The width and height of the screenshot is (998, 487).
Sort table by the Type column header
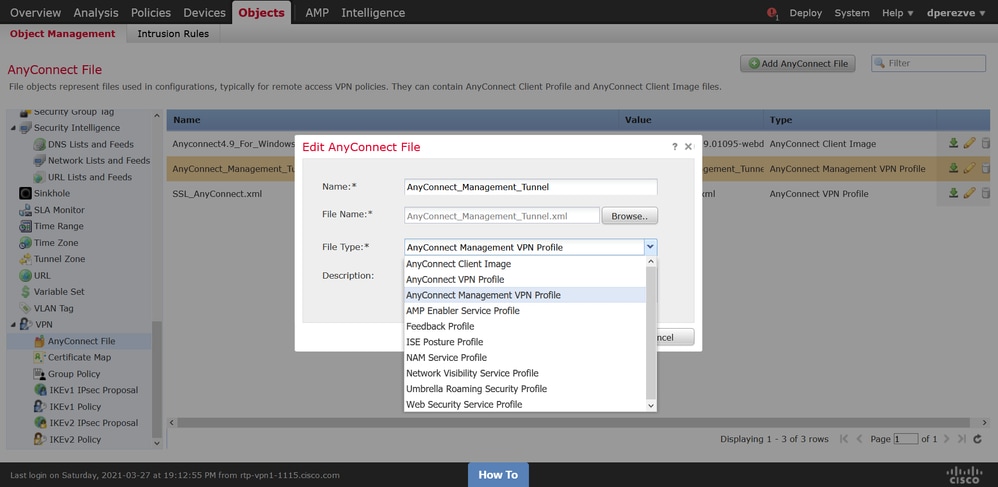coord(850,120)
